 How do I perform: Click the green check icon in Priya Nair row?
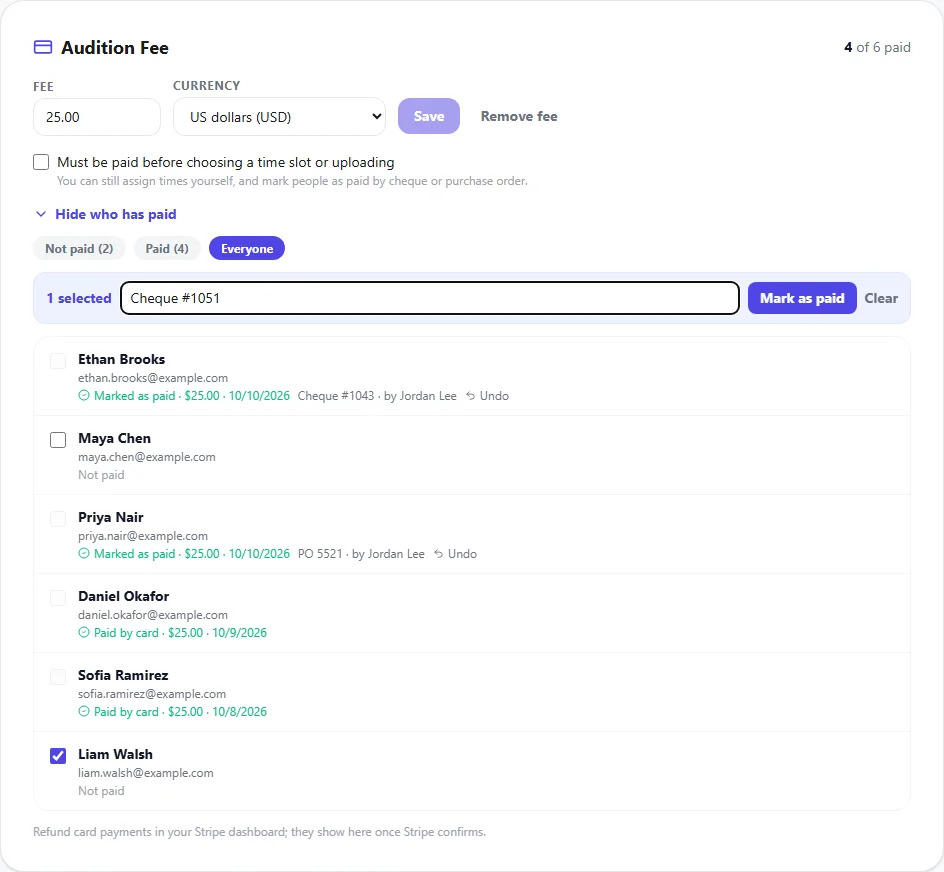[x=84, y=553]
